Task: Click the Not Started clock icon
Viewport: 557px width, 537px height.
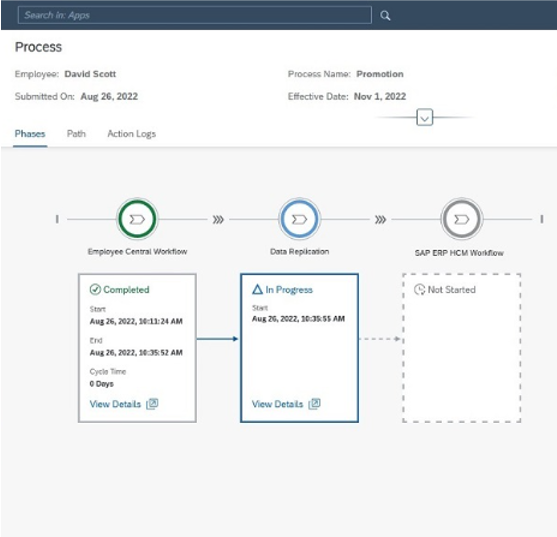Action: 420,289
